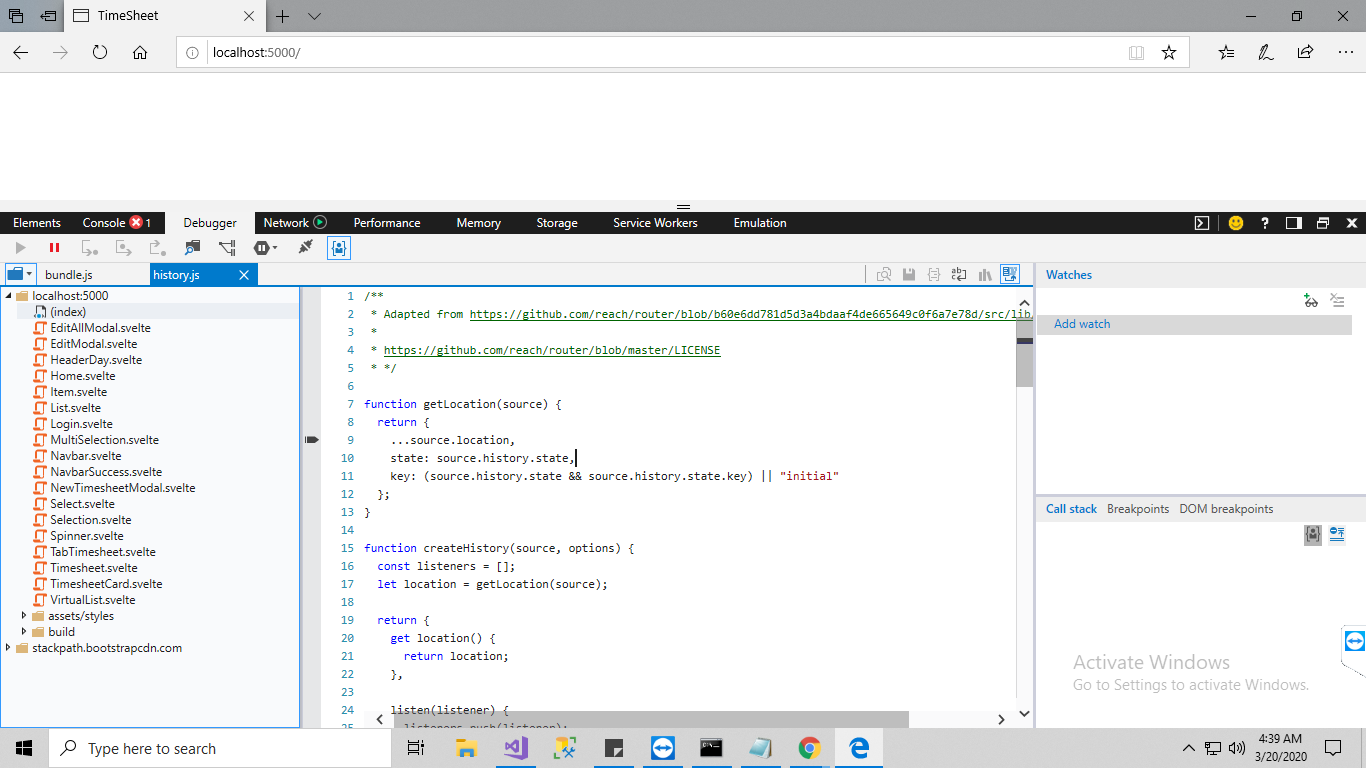
Task: Toggle break on exceptions
Action: 261,247
